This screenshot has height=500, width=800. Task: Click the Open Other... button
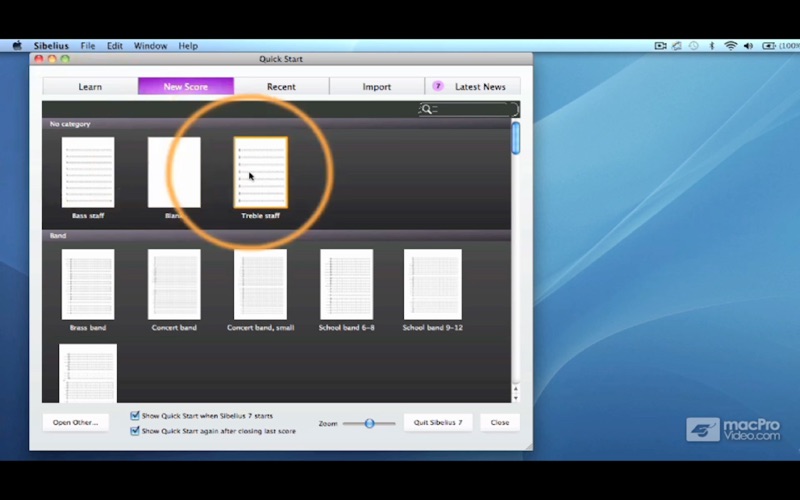click(x=76, y=422)
